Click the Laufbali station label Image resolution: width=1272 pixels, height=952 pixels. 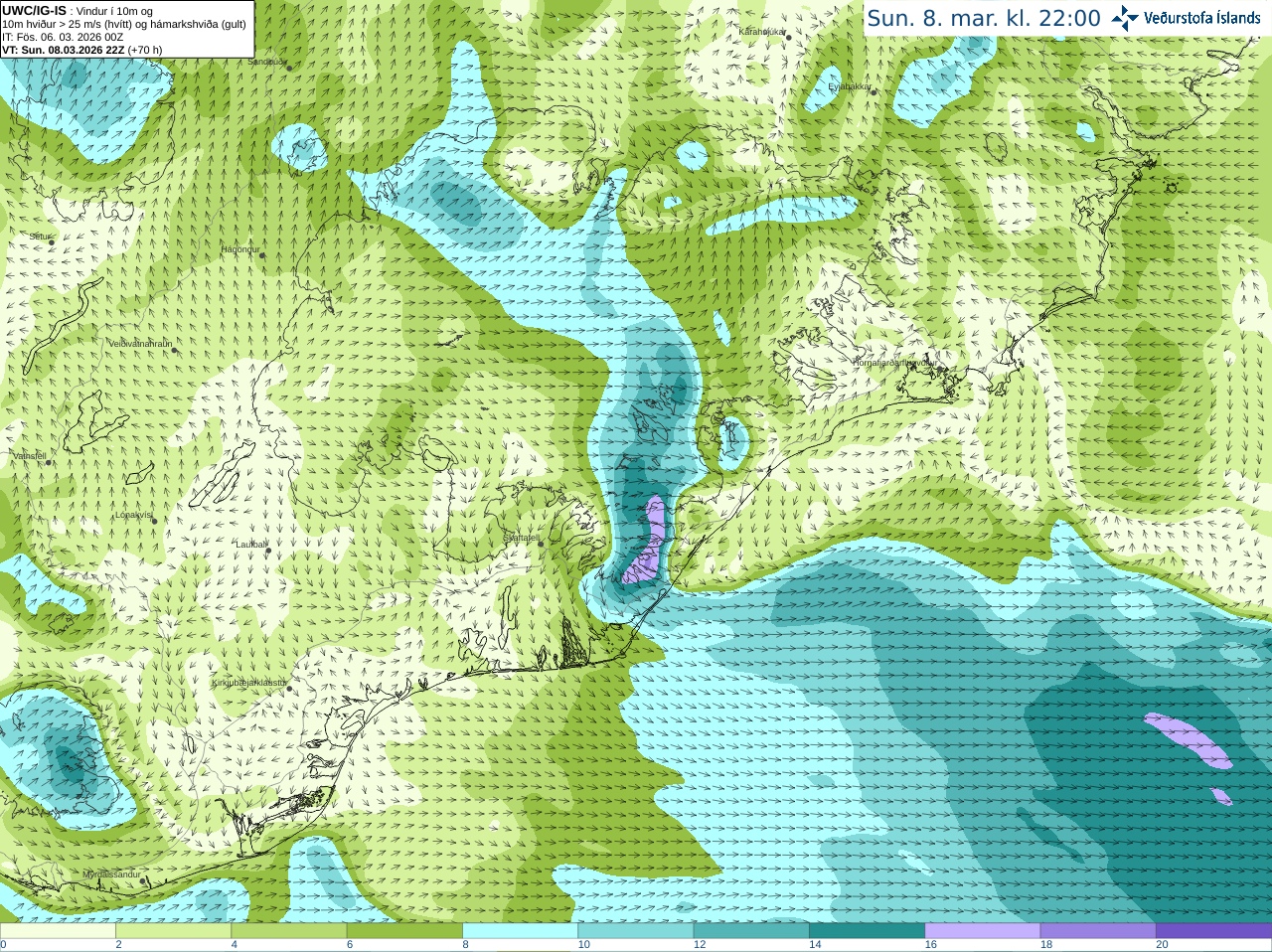(x=250, y=545)
